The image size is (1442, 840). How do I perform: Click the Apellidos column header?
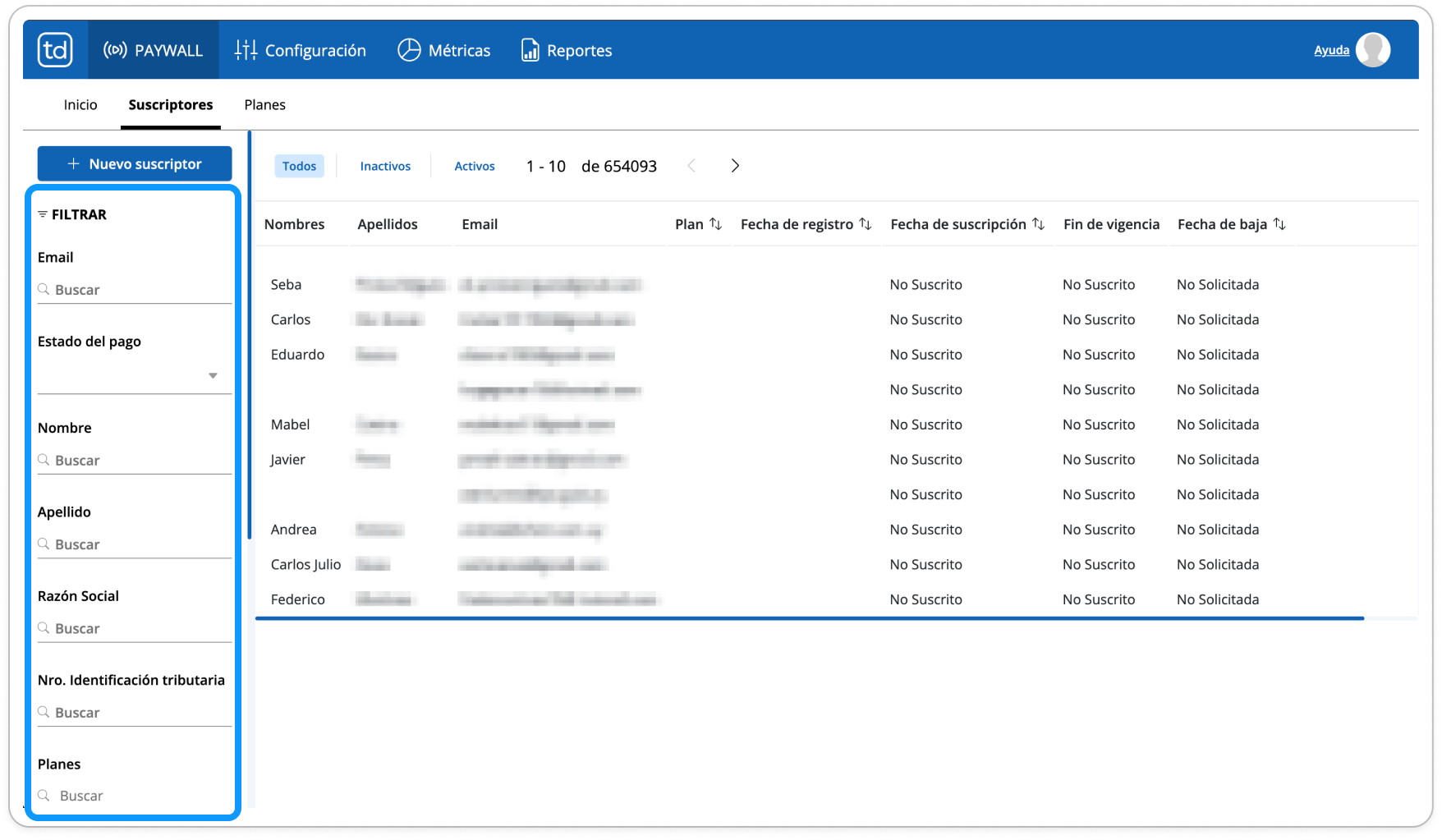388,224
